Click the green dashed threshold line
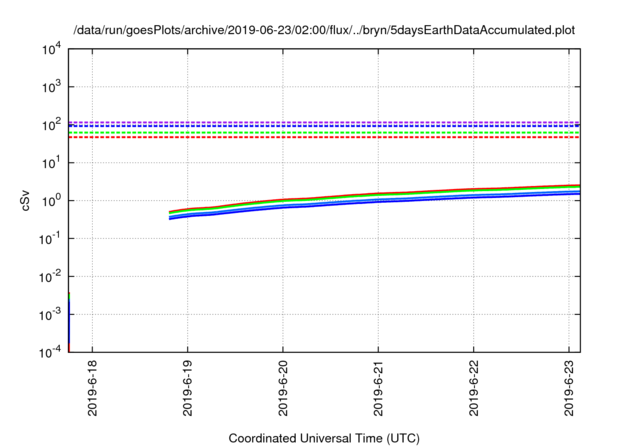This screenshot has height=448, width=640. click(x=324, y=133)
